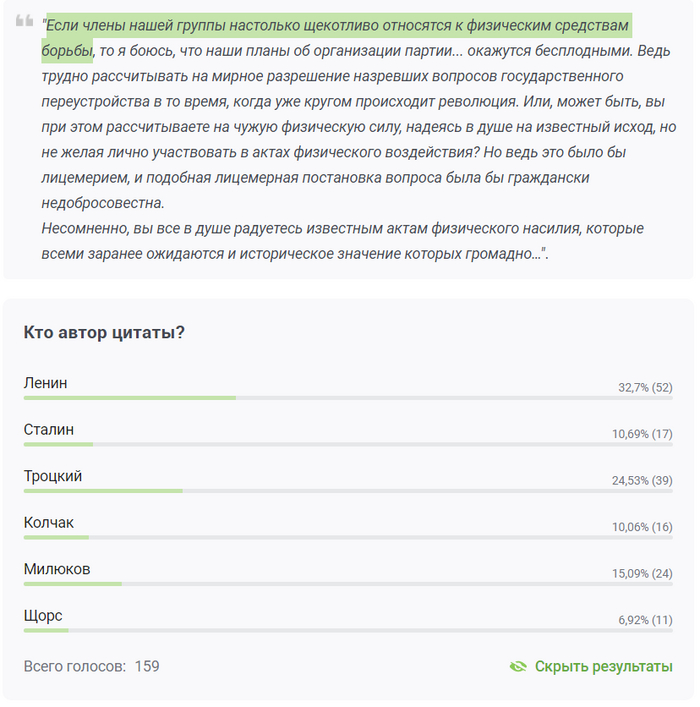Click the 10,69% (17) result figure
This screenshot has height=707, width=700.
coord(642,434)
